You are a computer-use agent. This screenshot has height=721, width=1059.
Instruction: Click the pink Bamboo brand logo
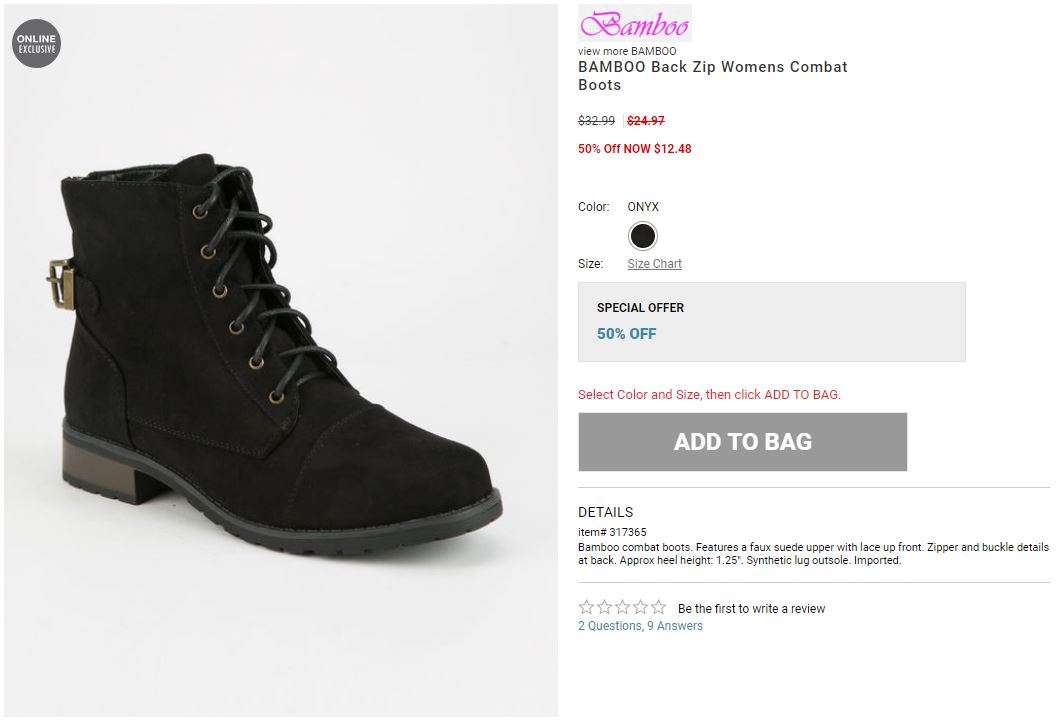point(634,24)
